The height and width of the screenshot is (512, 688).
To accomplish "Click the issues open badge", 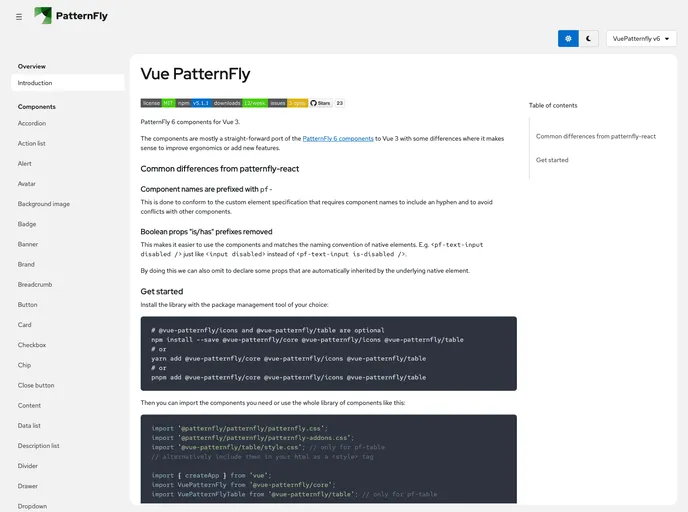I will (x=288, y=103).
